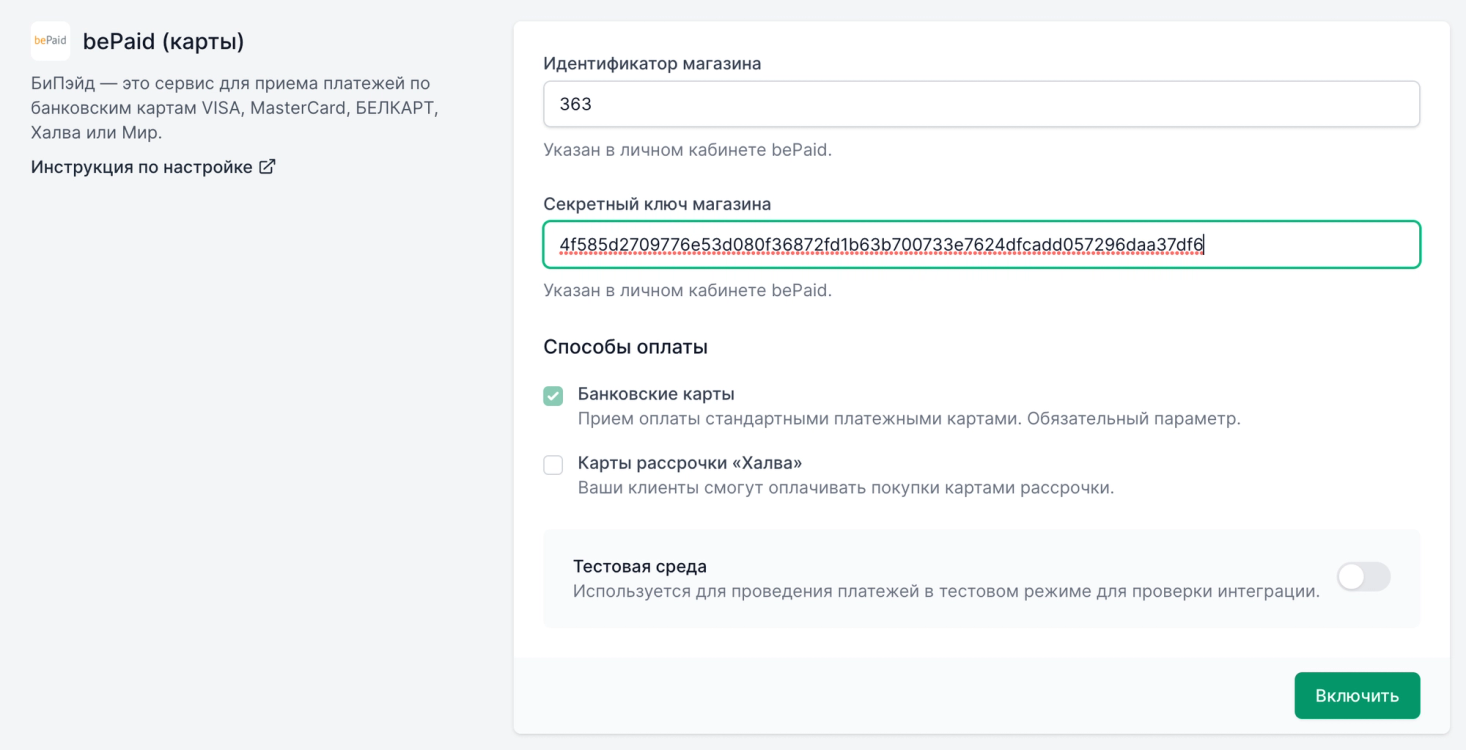
Task: Click the external link icon next to Инструкция по настройке
Action: (267, 167)
